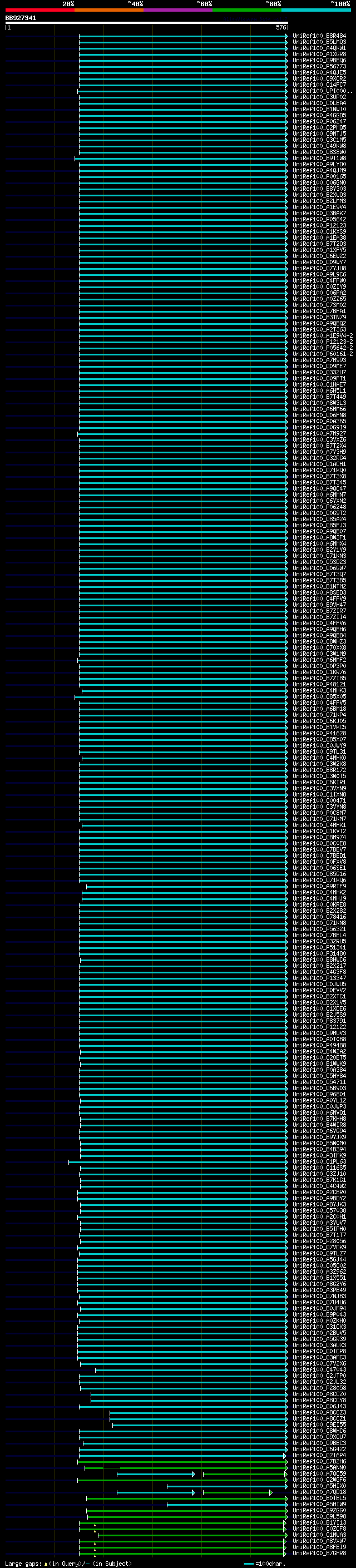Click the green ~80% identity legend bar

tap(246, 10)
